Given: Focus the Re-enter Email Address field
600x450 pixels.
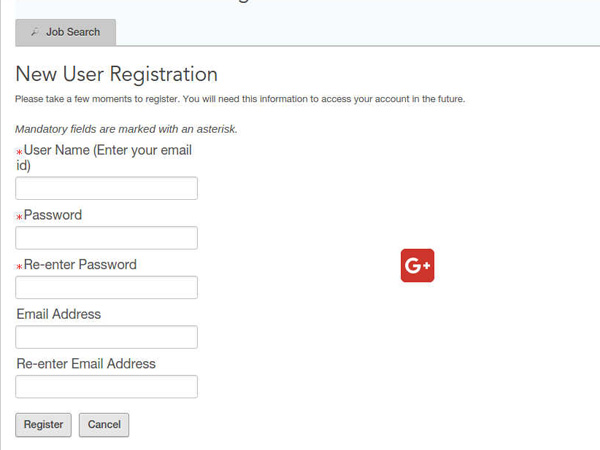Looking at the screenshot, I should (x=106, y=386).
